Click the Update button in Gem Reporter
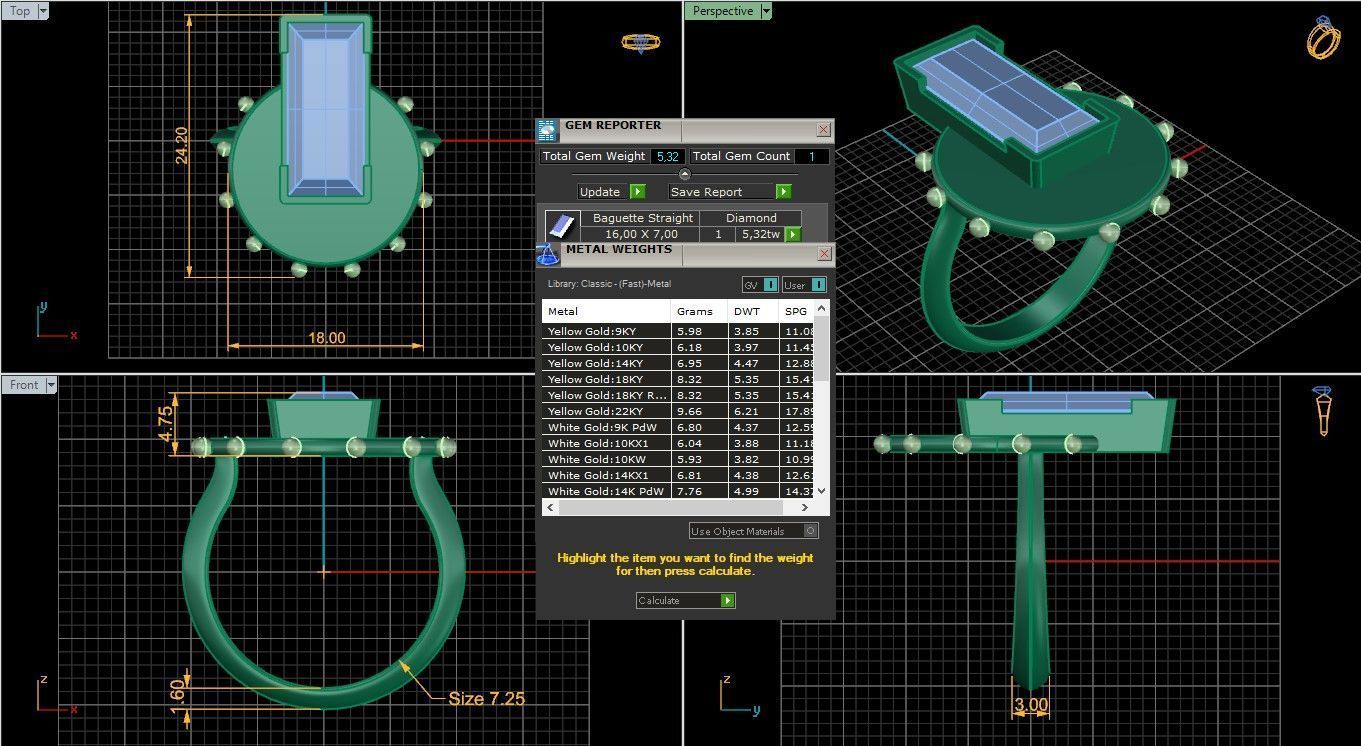The width and height of the screenshot is (1361, 746). pyautogui.click(x=611, y=191)
